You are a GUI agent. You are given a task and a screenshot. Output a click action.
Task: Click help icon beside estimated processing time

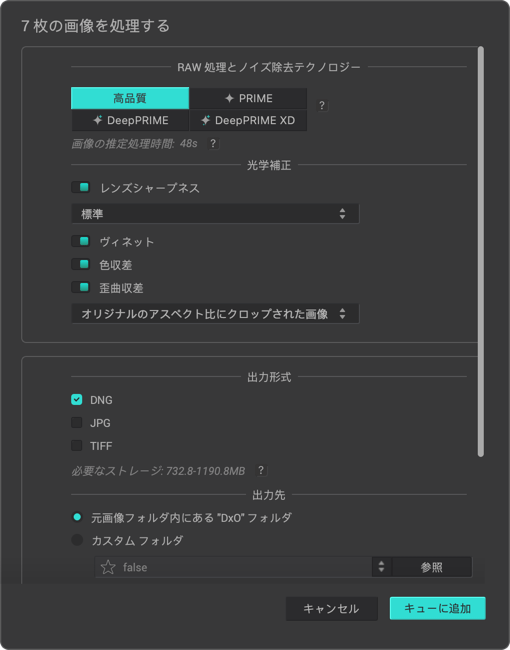(213, 143)
